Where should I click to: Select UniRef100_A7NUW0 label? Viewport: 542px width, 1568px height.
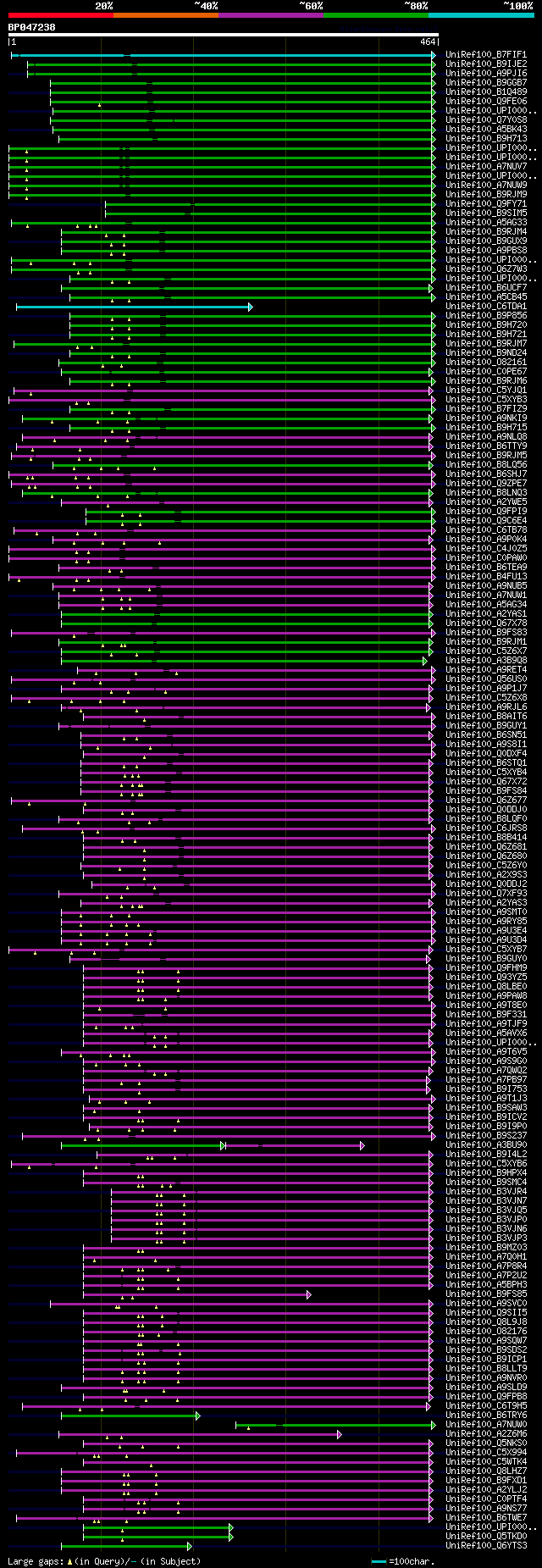[486, 1425]
